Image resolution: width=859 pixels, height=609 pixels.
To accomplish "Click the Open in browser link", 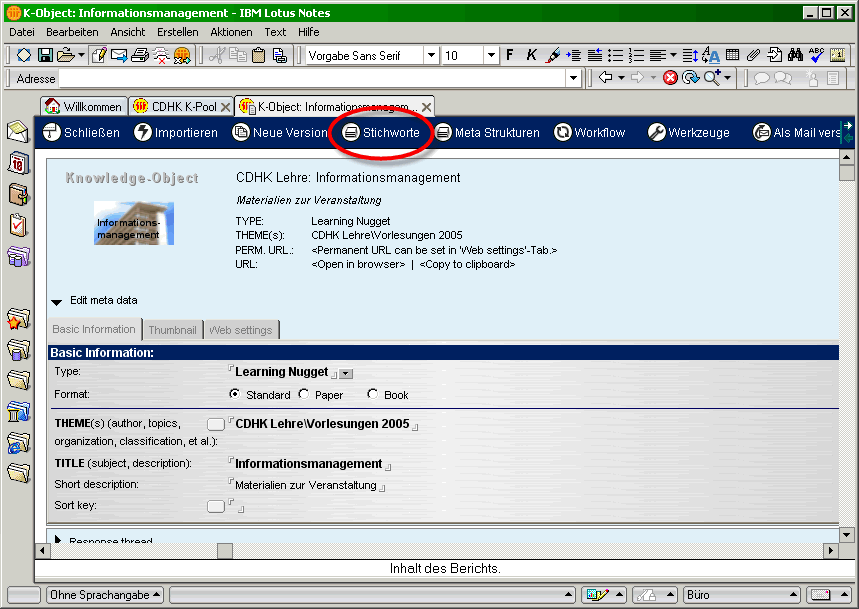I will pos(358,264).
